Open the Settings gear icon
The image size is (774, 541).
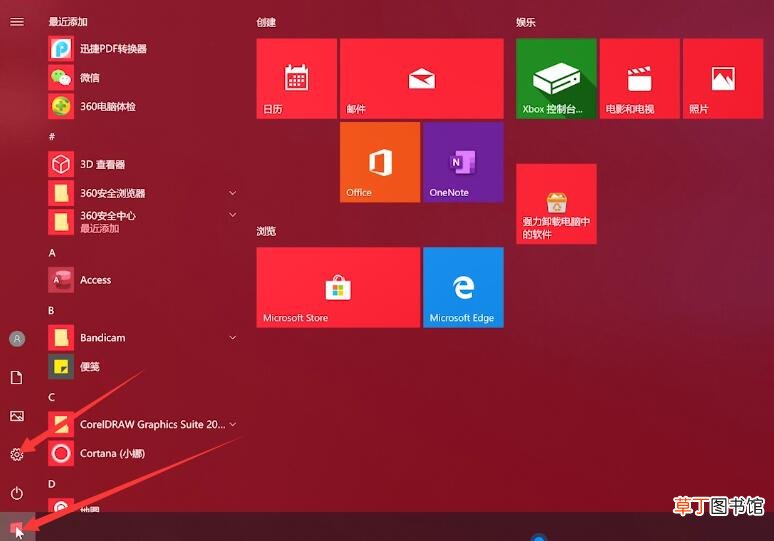pos(17,454)
